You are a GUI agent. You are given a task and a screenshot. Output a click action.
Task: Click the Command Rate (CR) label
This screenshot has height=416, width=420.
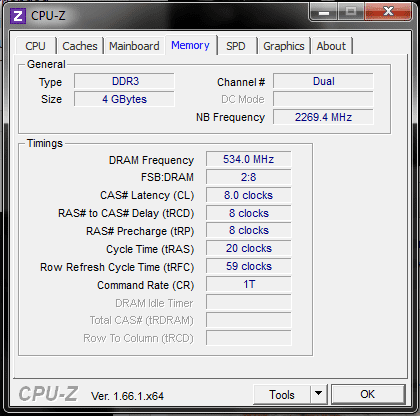click(146, 285)
